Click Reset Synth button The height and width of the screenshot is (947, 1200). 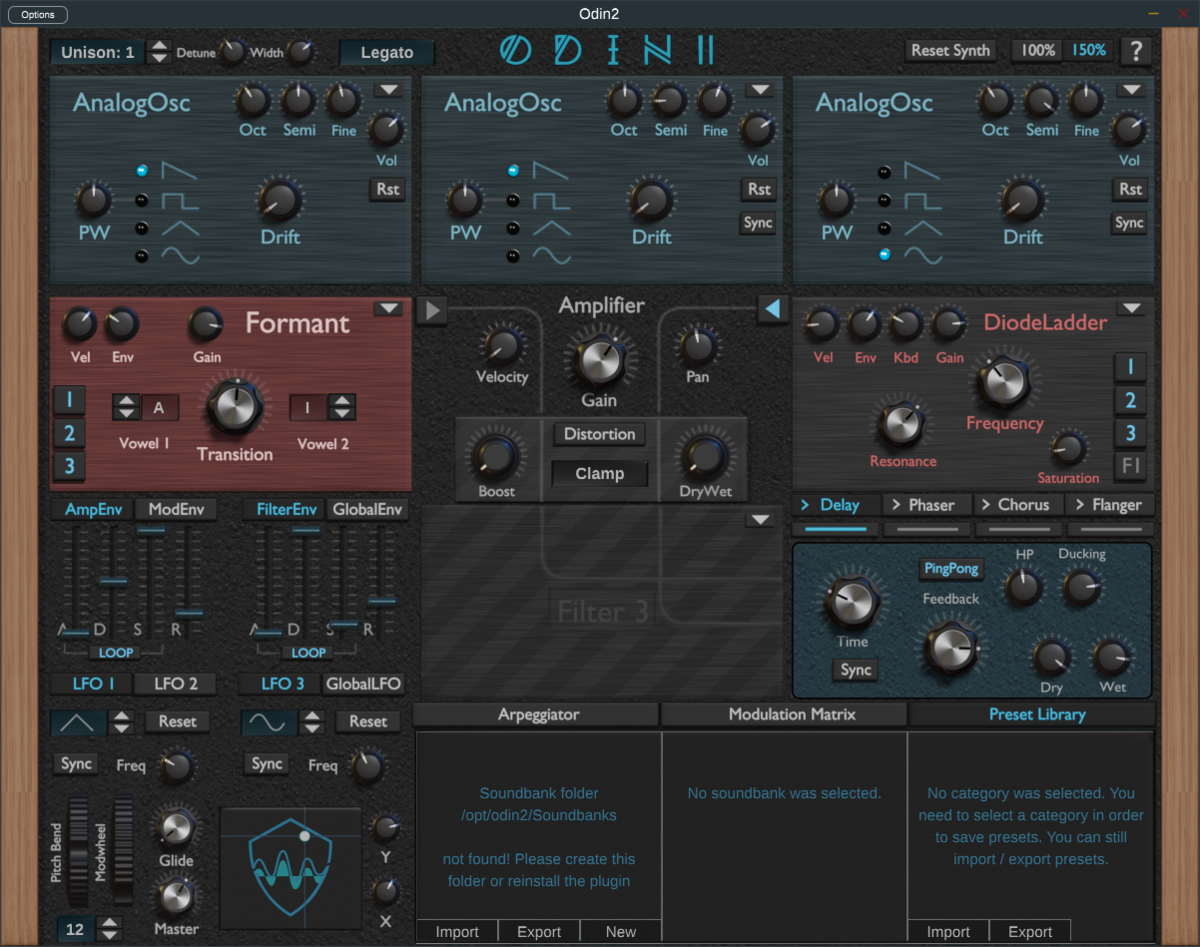coord(950,50)
